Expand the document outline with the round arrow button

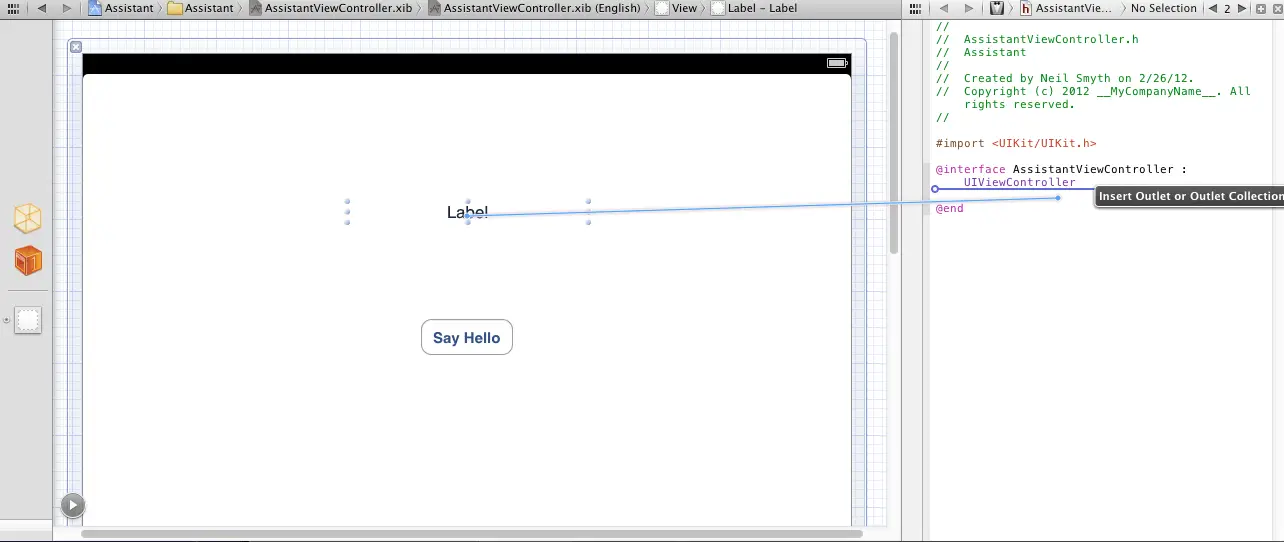pos(72,505)
